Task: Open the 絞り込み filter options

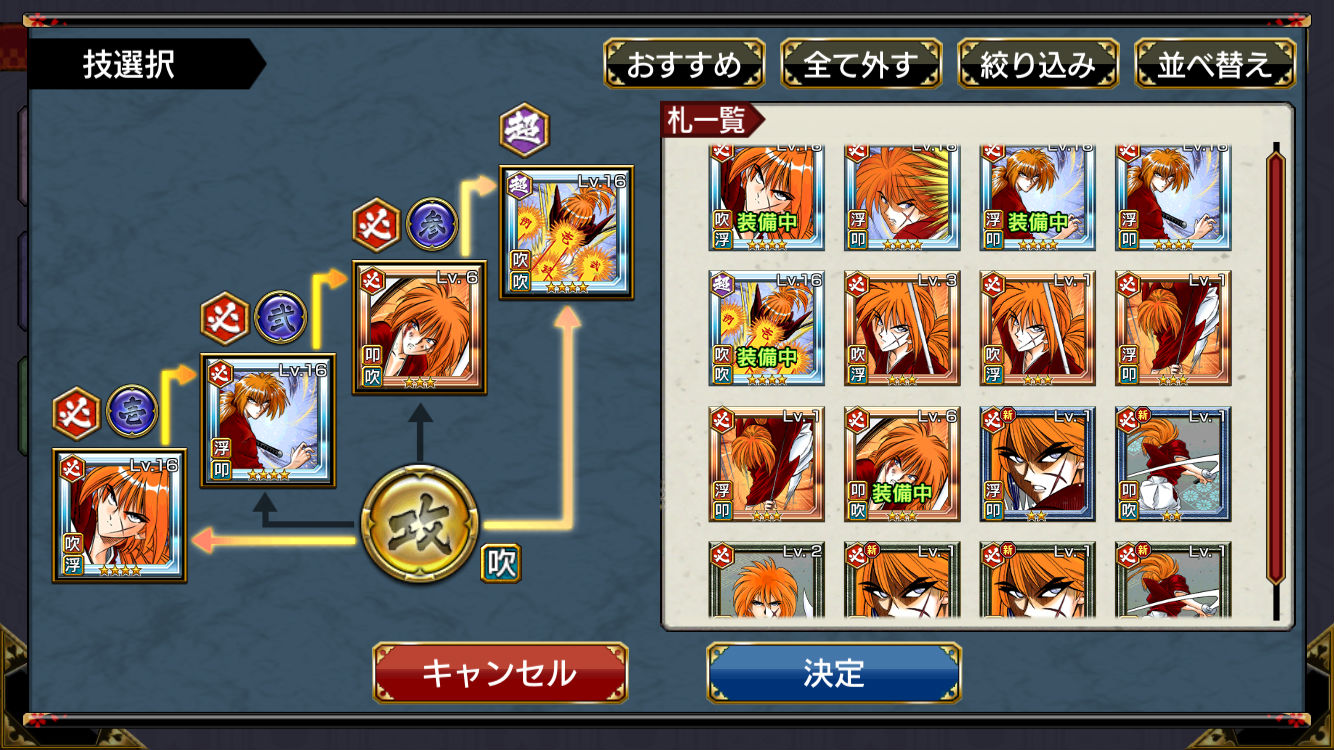Action: [1038, 64]
